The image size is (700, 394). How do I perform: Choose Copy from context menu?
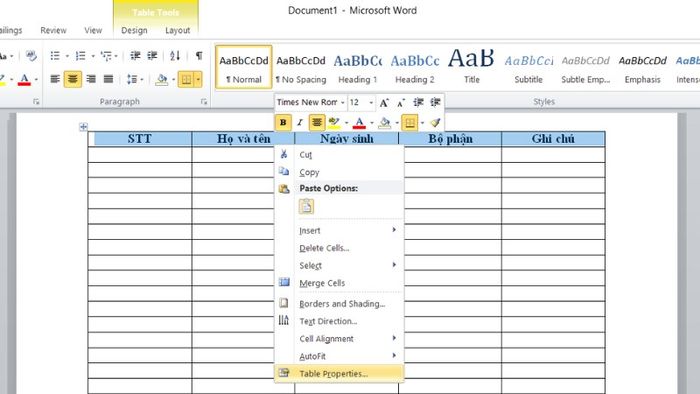pos(339,172)
